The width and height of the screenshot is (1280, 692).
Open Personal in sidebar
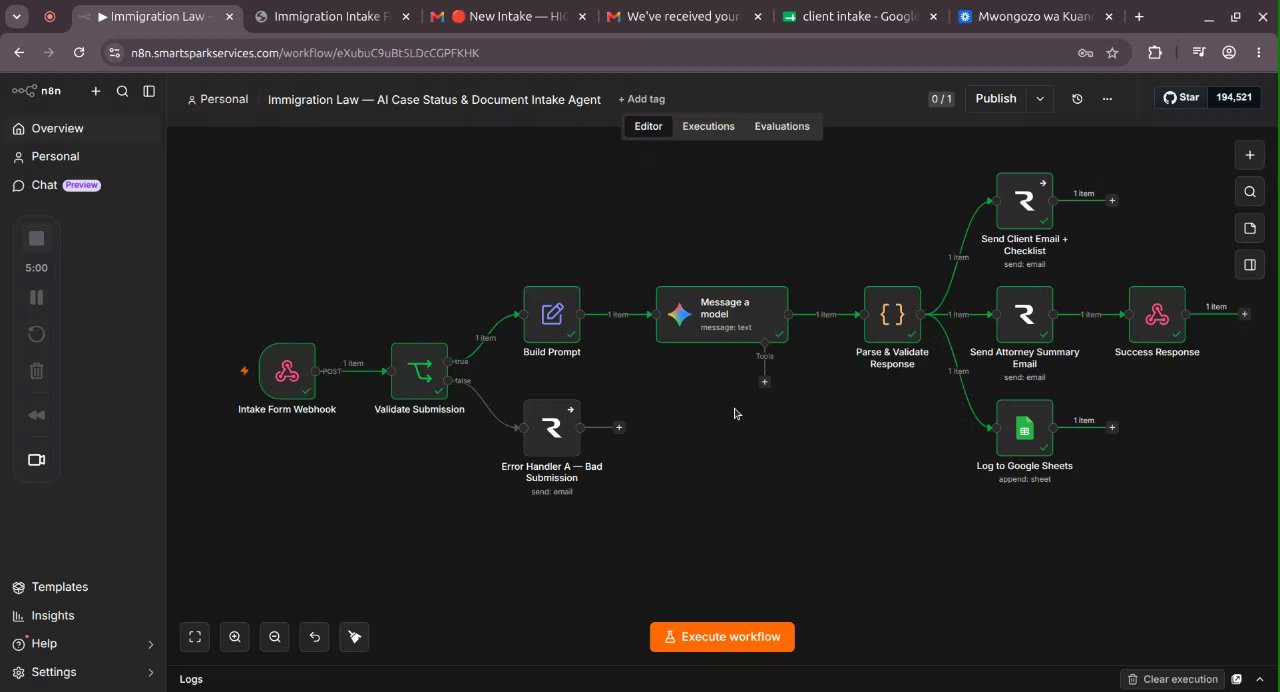(x=83, y=157)
